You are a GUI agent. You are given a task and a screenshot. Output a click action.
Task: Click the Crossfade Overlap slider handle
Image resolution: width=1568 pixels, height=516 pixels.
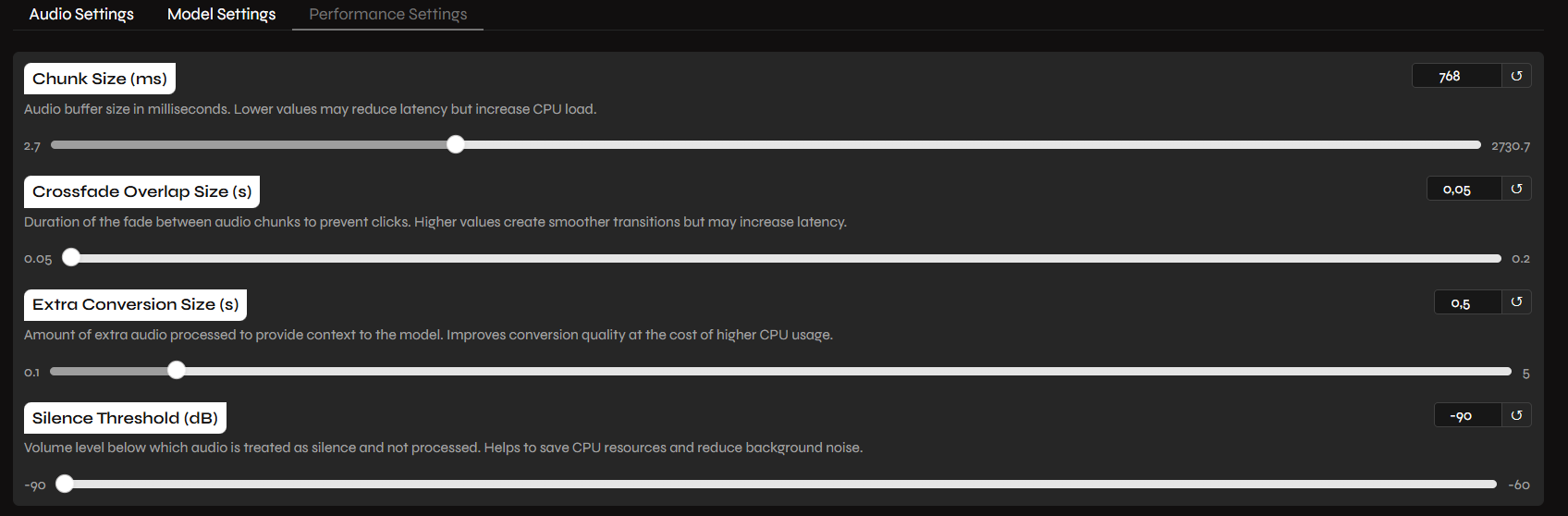tap(71, 258)
